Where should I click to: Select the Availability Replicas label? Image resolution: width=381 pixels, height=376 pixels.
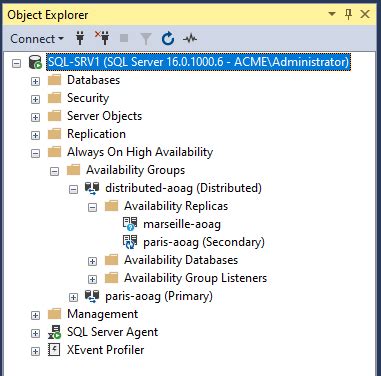coord(176,206)
